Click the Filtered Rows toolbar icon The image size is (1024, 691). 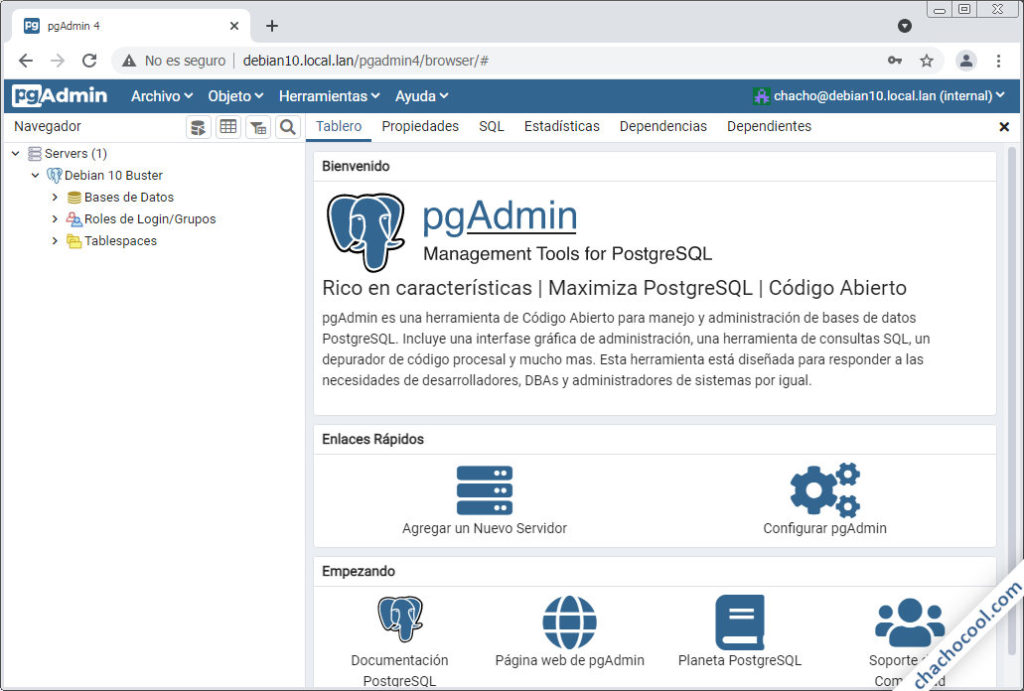(258, 127)
